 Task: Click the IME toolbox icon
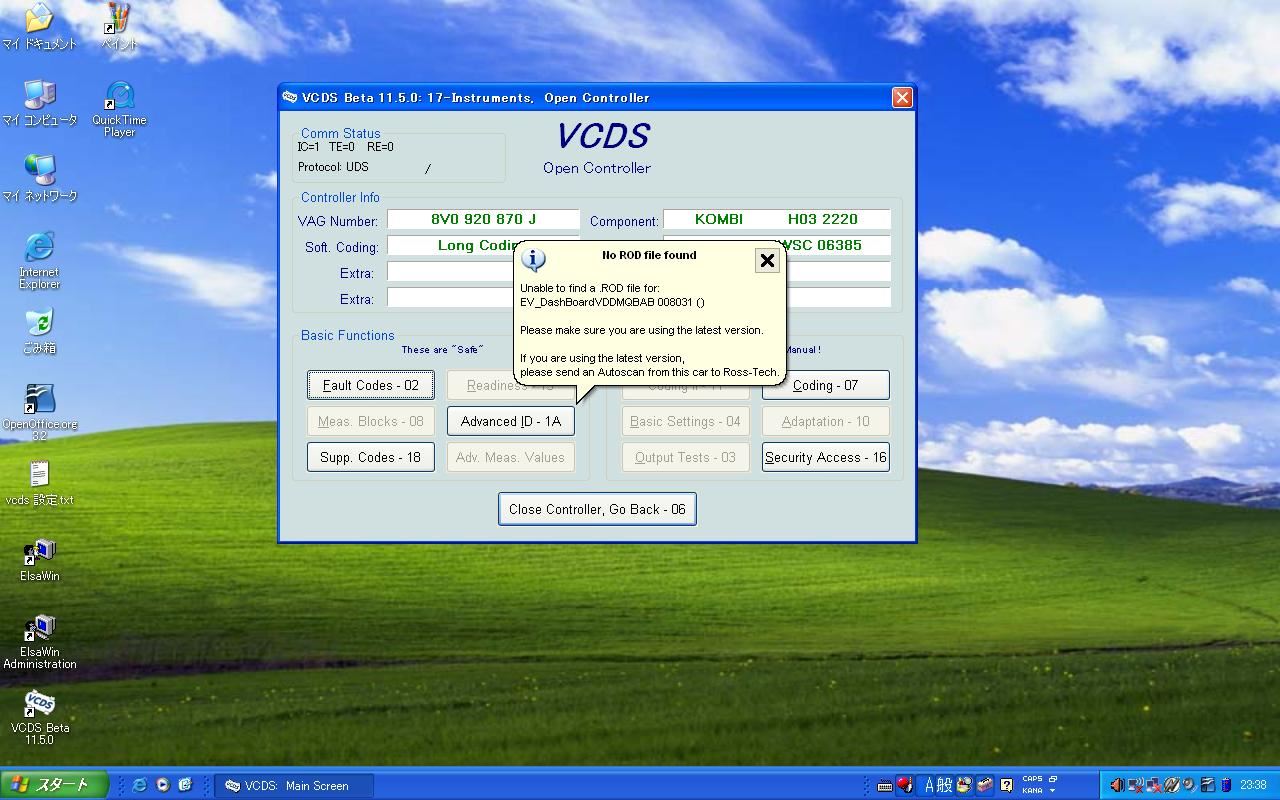pyautogui.click(x=984, y=785)
